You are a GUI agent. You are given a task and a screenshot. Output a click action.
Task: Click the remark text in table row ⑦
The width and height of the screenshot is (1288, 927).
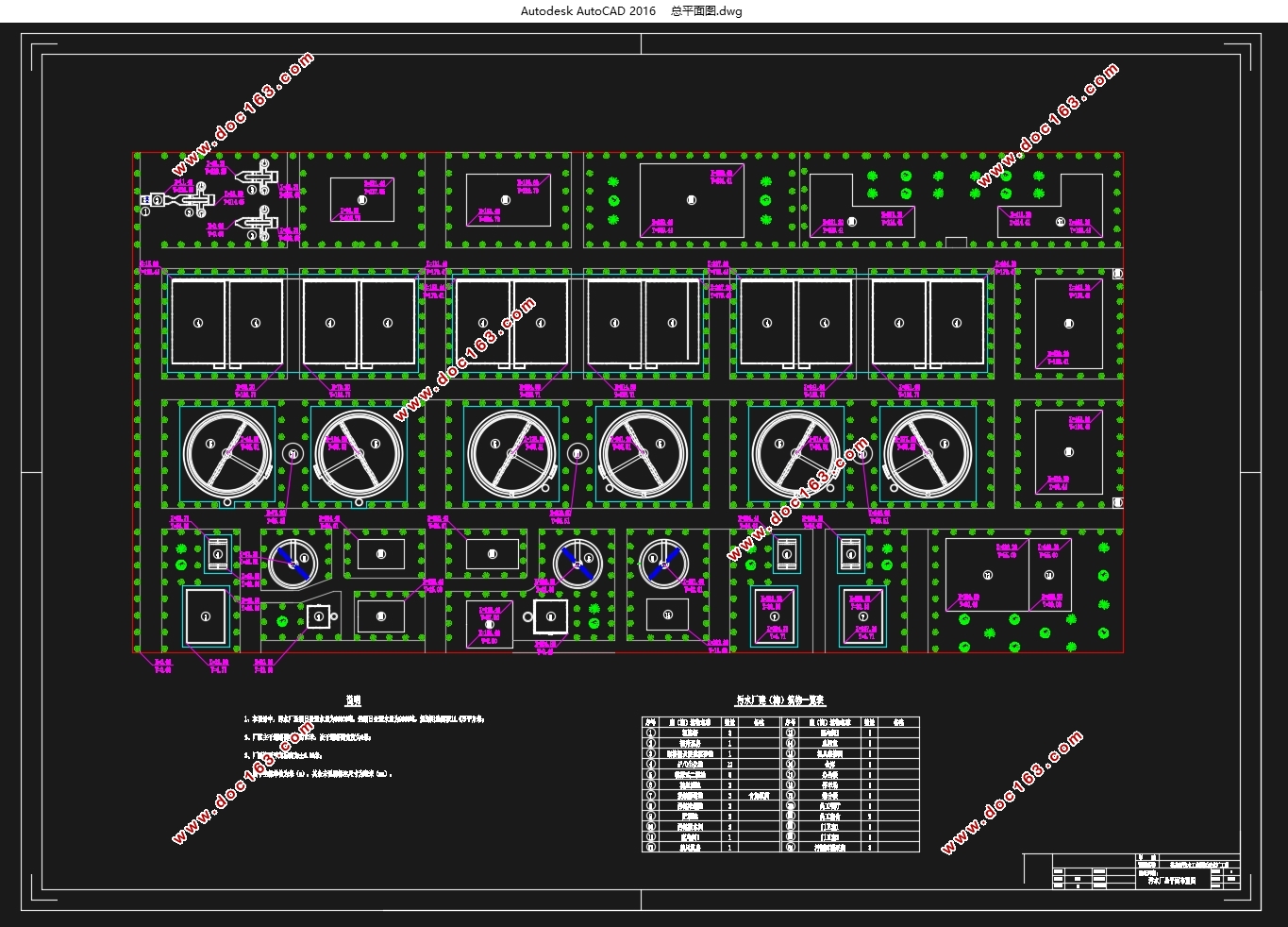(x=759, y=796)
